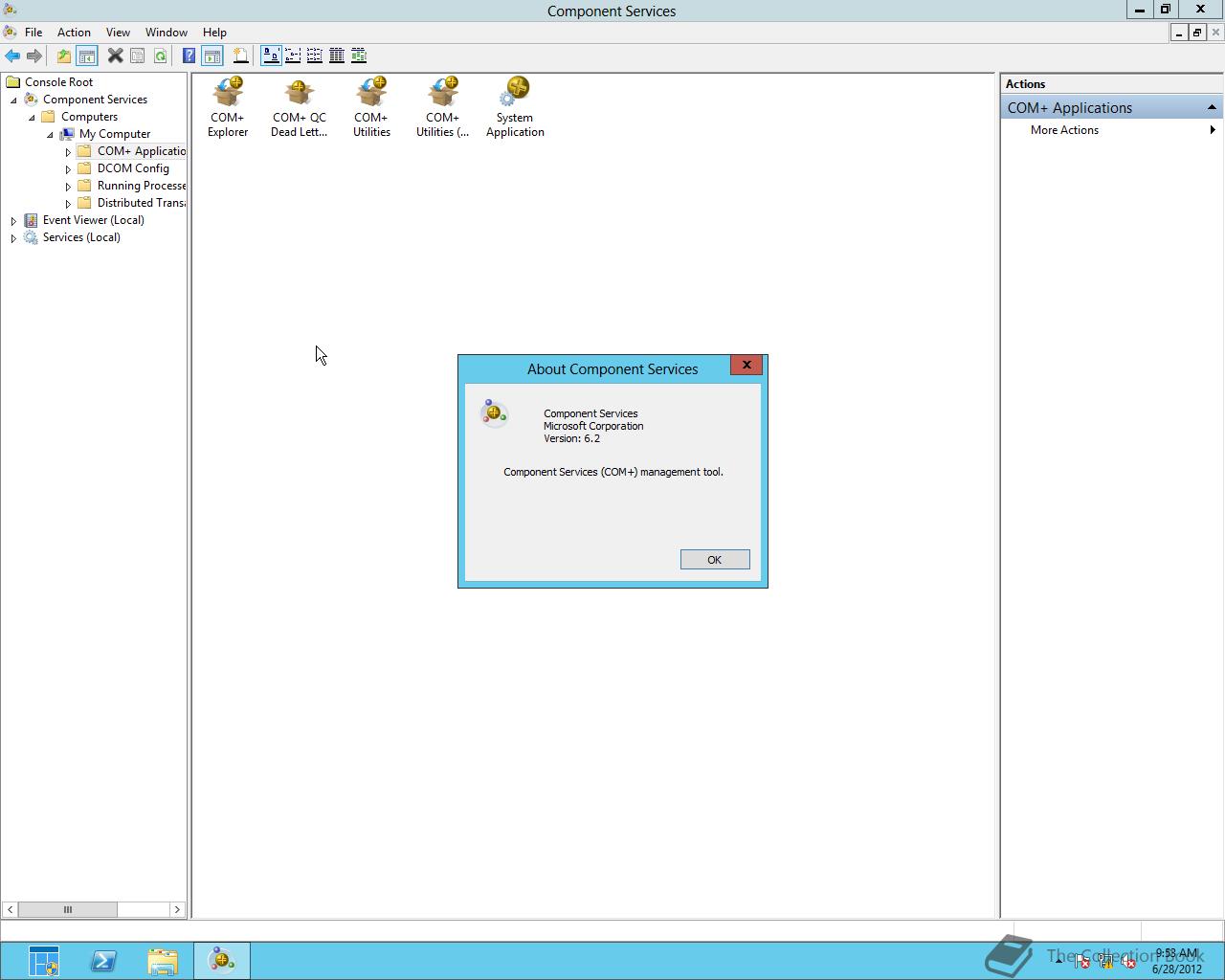Viewport: 1225px width, 980px height.
Task: Open the View menu
Action: (118, 32)
